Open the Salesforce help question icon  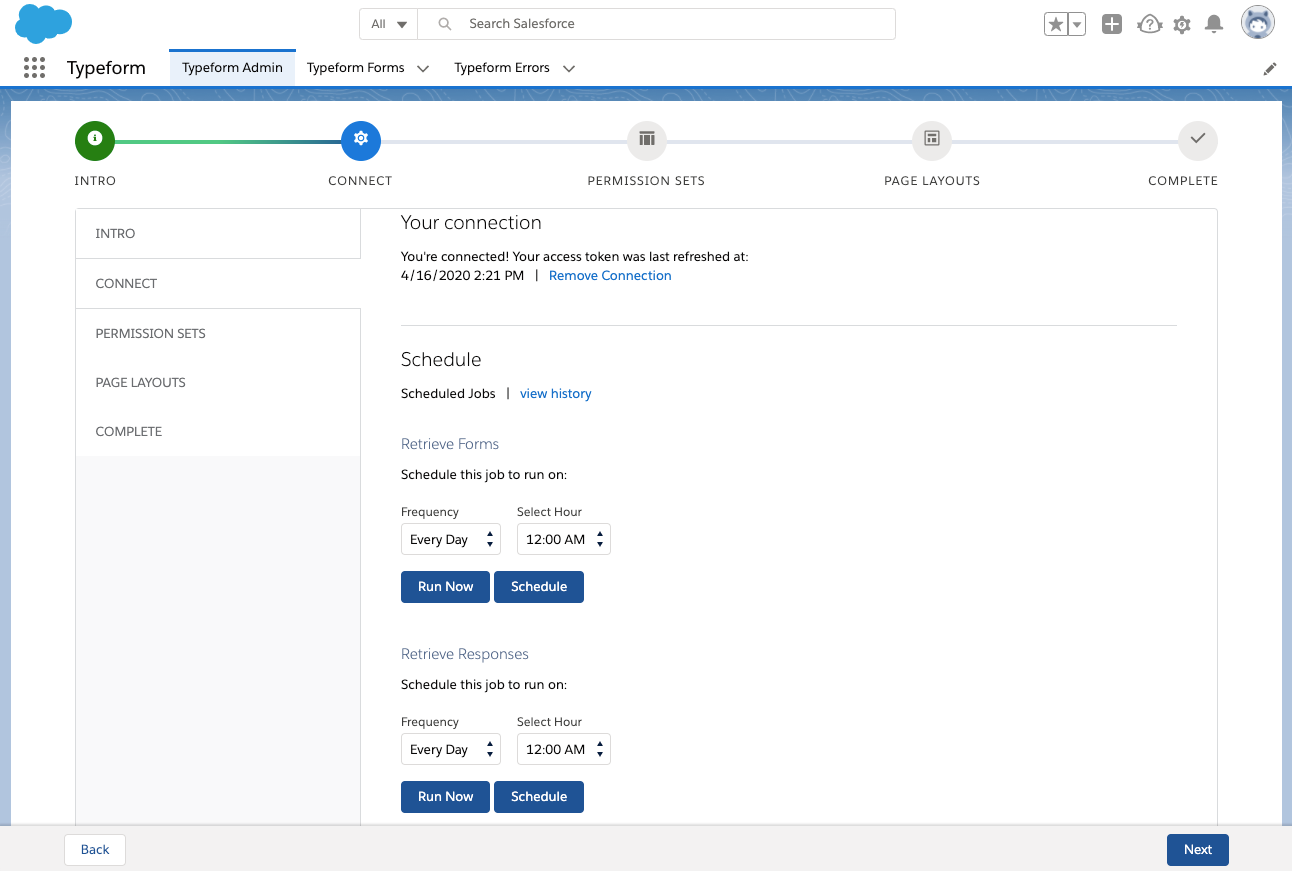click(x=1150, y=24)
